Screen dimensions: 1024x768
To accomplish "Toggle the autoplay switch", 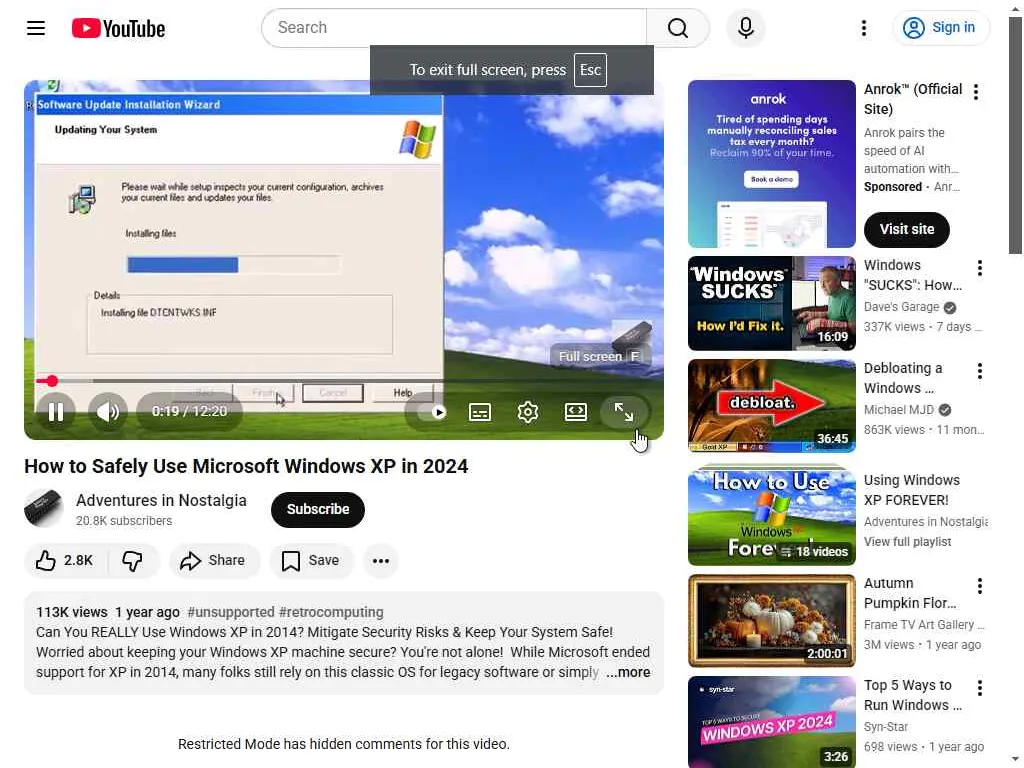I will point(432,412).
